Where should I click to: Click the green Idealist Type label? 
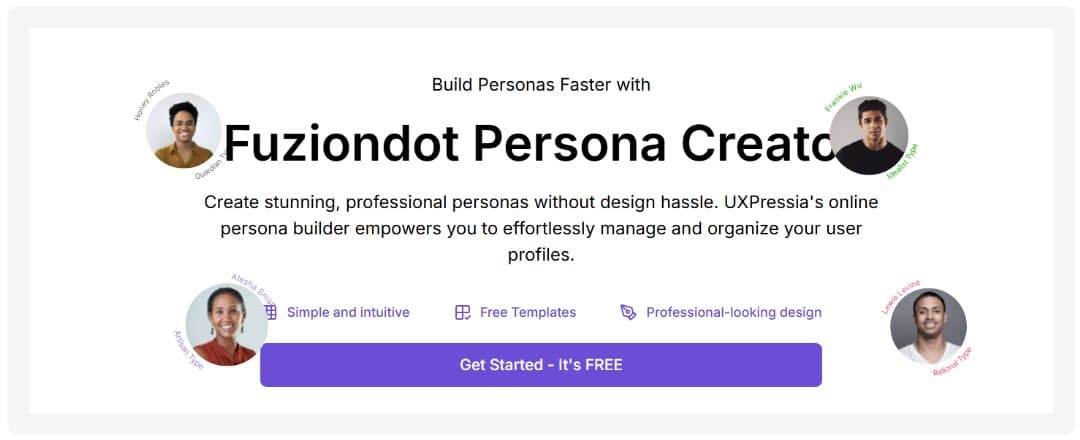pos(902,161)
